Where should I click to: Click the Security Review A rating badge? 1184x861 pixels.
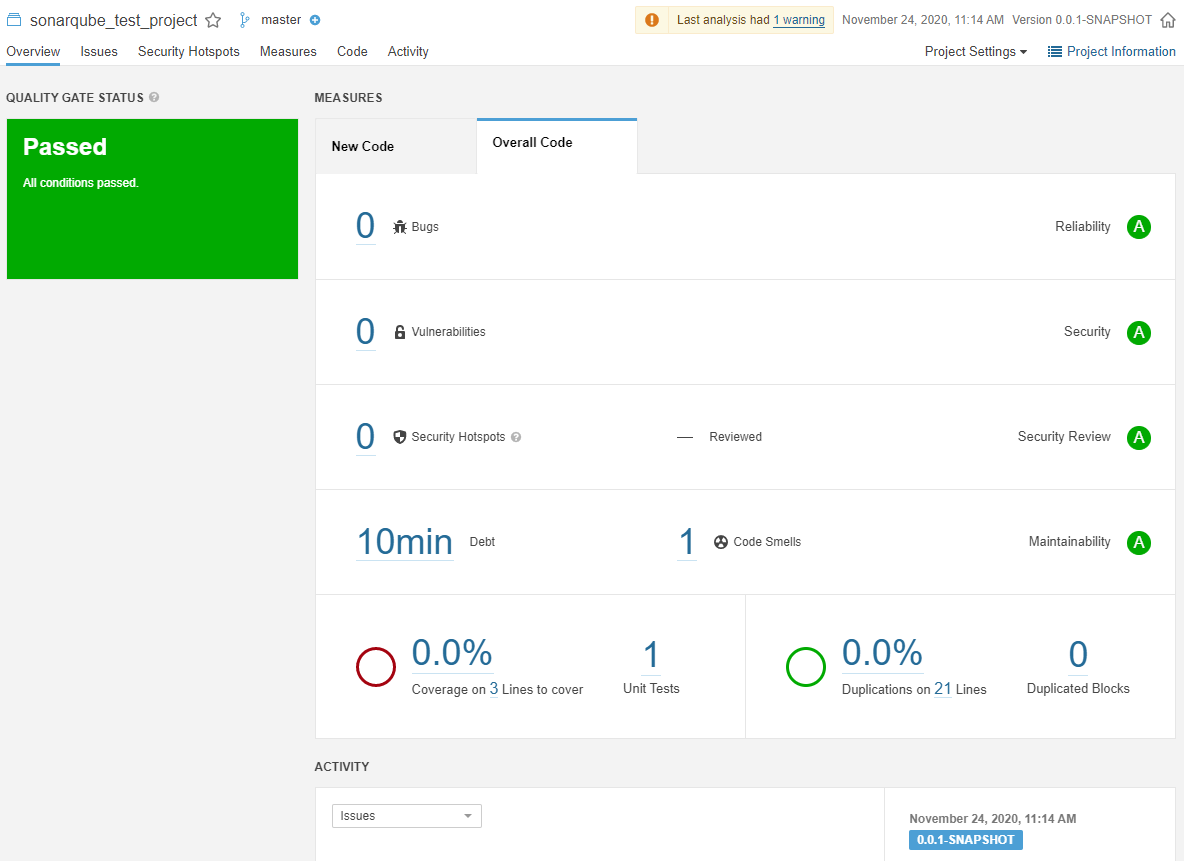(x=1139, y=437)
